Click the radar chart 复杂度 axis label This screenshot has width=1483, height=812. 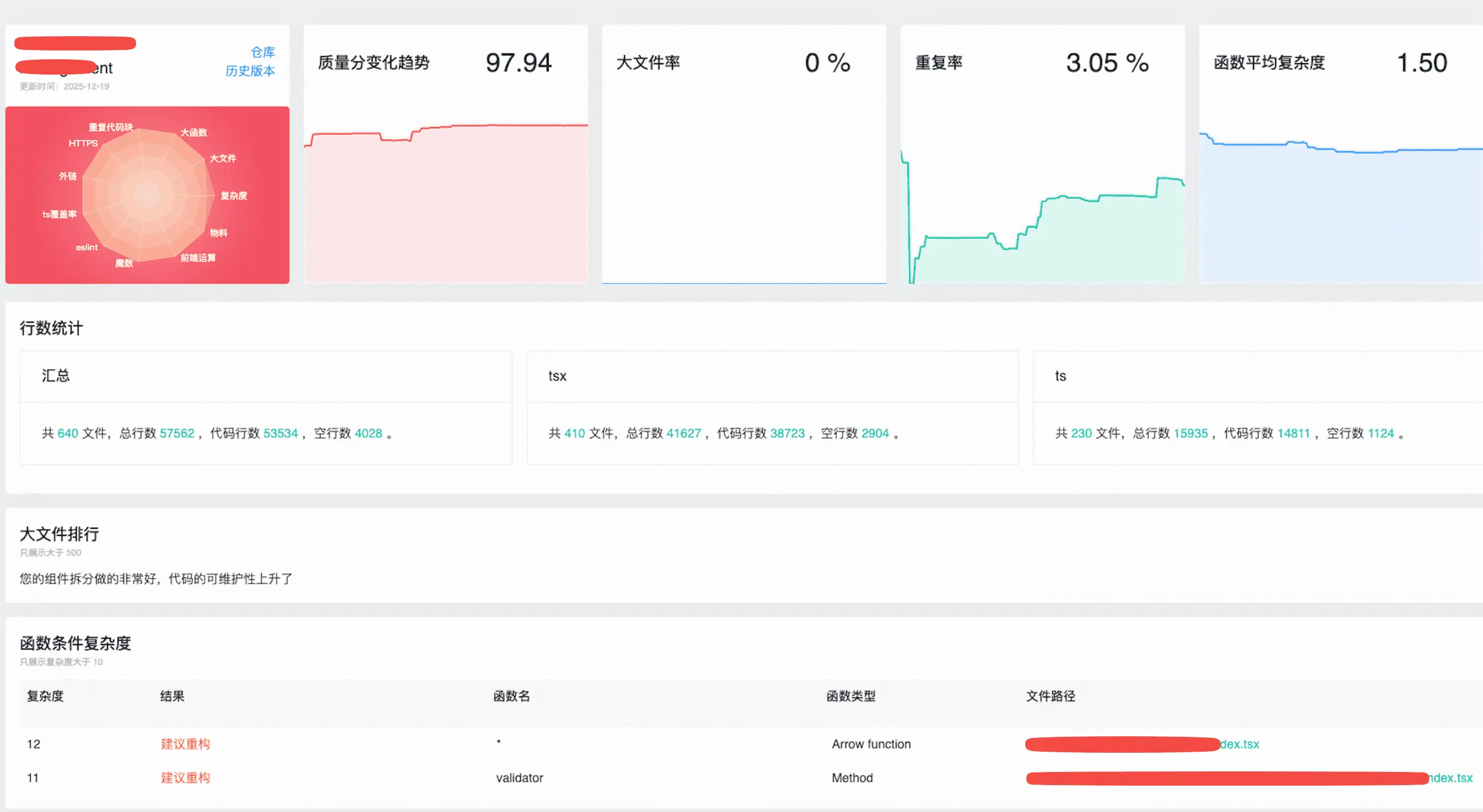coord(234,196)
